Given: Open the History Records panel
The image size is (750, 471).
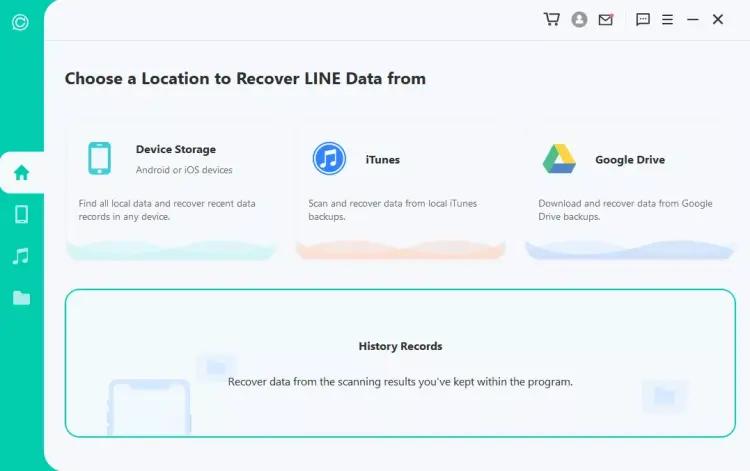Looking at the screenshot, I should pyautogui.click(x=400, y=363).
